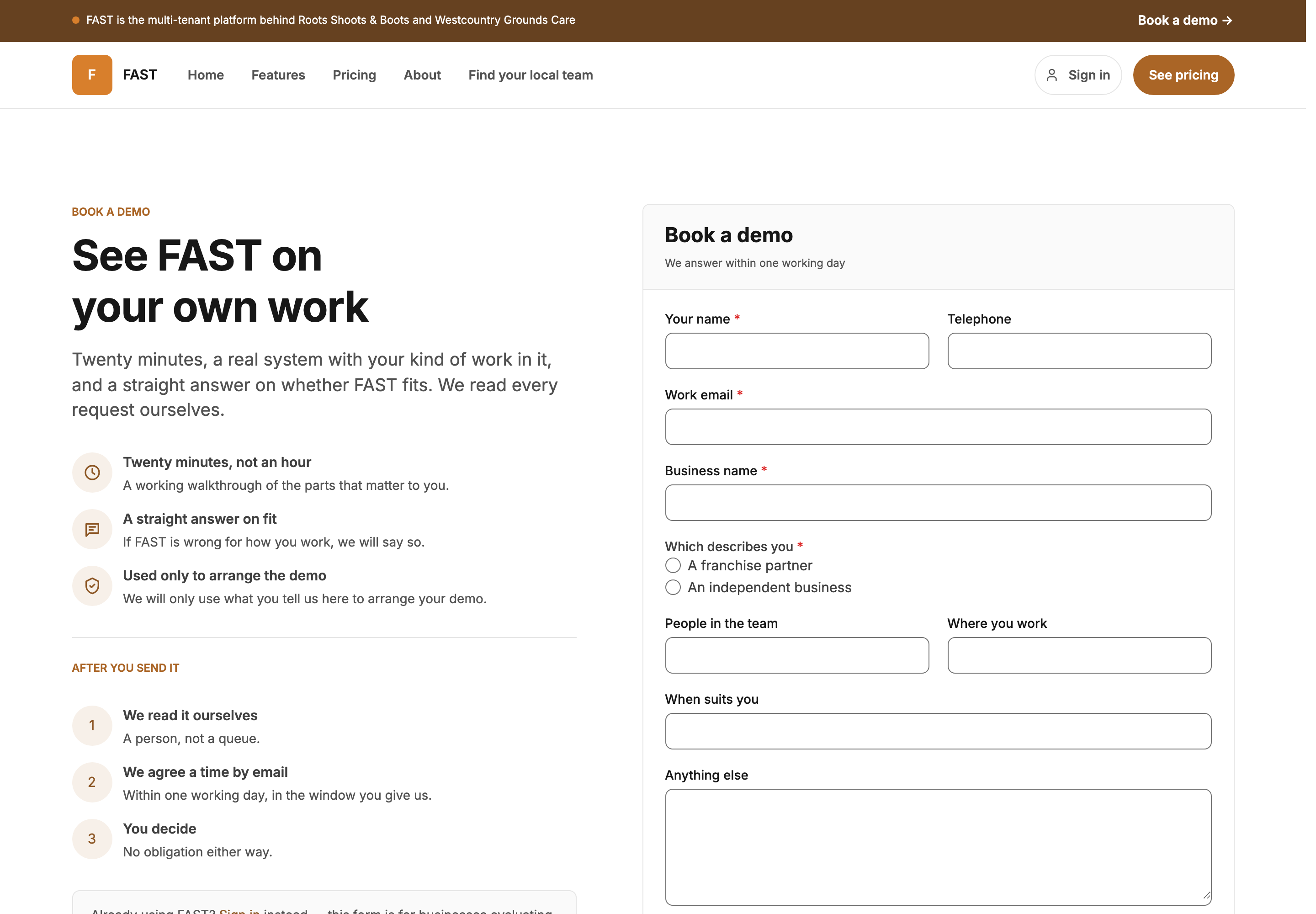Click the 'See FAST on your own work' heading
1316x914 pixels.
click(x=220, y=281)
